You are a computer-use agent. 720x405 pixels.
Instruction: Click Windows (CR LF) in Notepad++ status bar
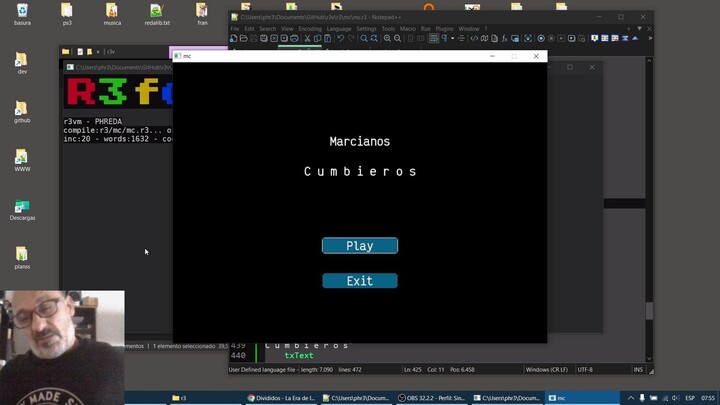click(546, 370)
